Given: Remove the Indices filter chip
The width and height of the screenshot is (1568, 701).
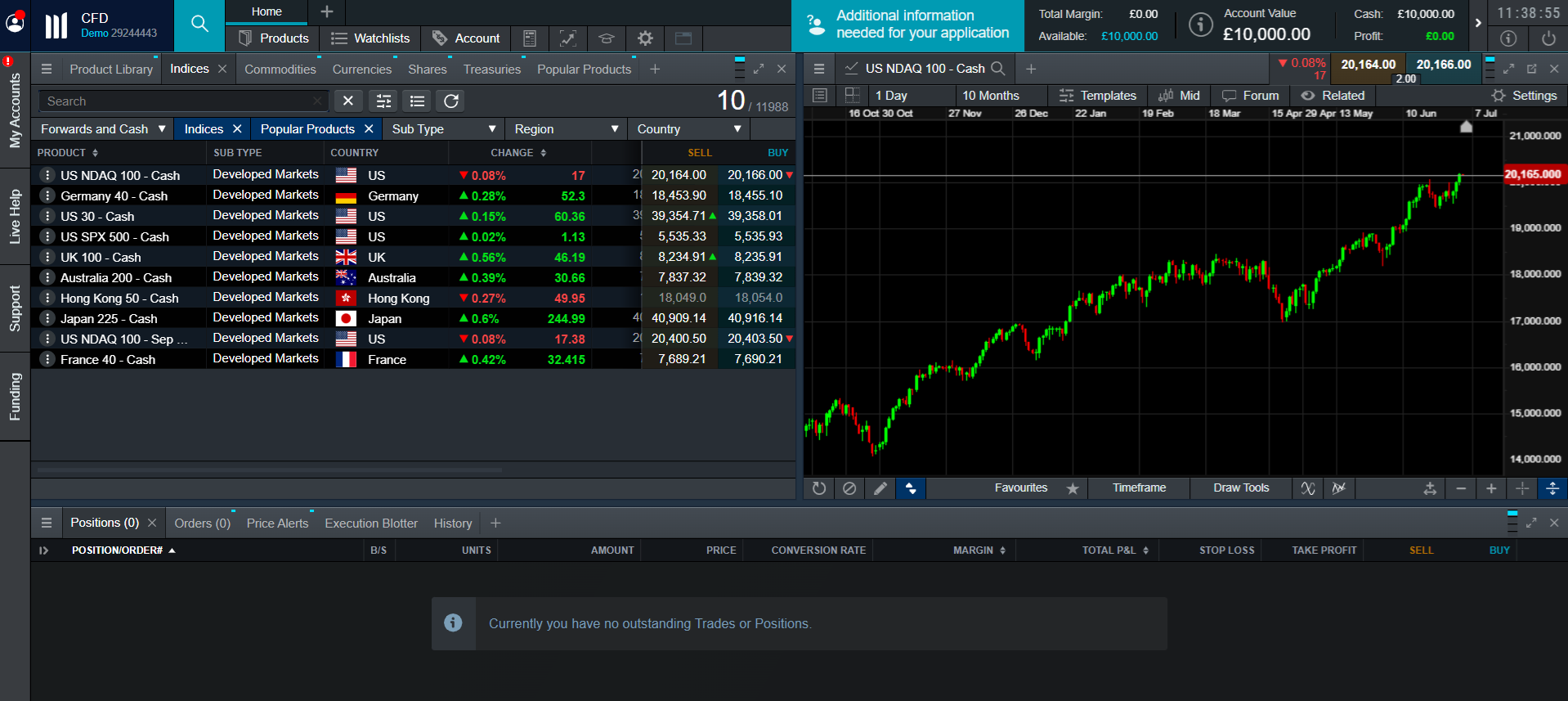Looking at the screenshot, I should [237, 129].
